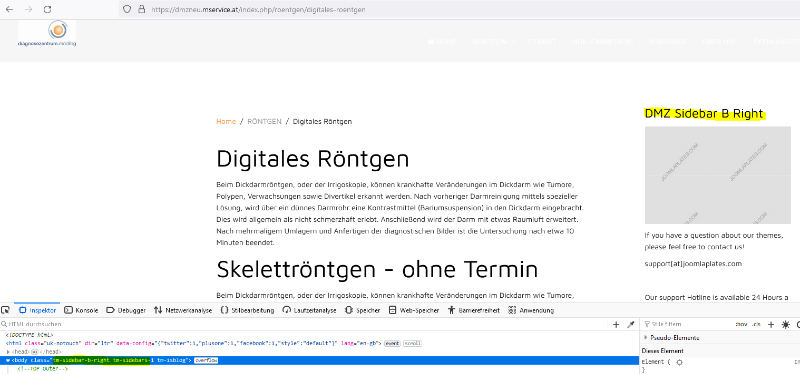This screenshot has height=374, width=800.
Task: Add new node with plus icon
Action: [x=616, y=325]
